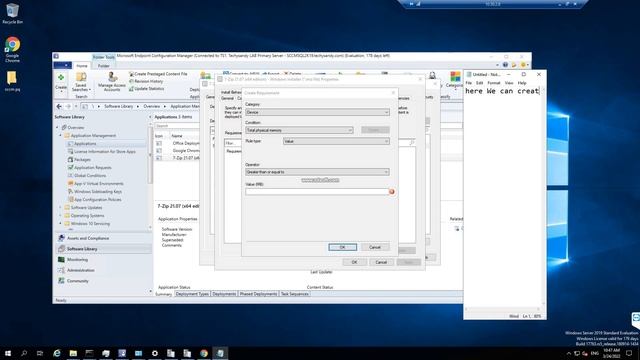
Task: Open the Recycle Bin desktop icon
Action: (12, 13)
